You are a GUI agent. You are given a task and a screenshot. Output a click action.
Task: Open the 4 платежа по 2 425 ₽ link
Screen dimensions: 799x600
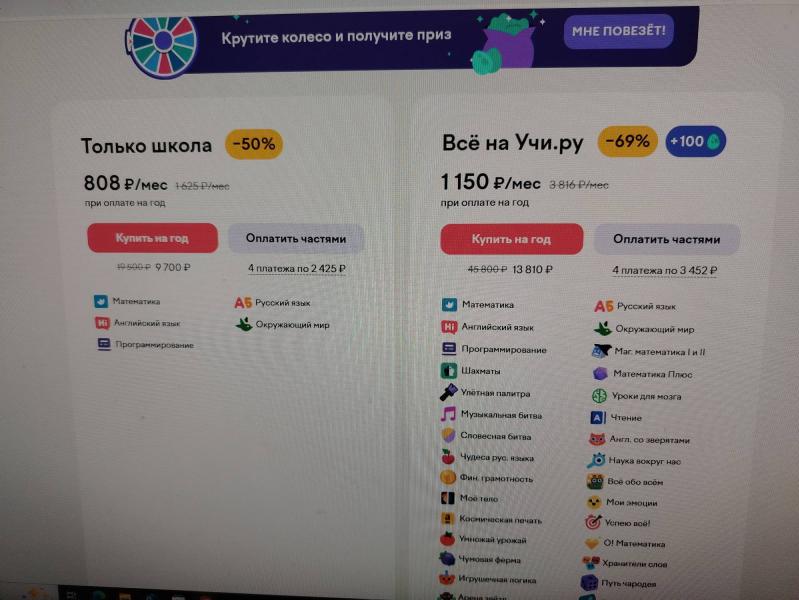click(x=297, y=268)
